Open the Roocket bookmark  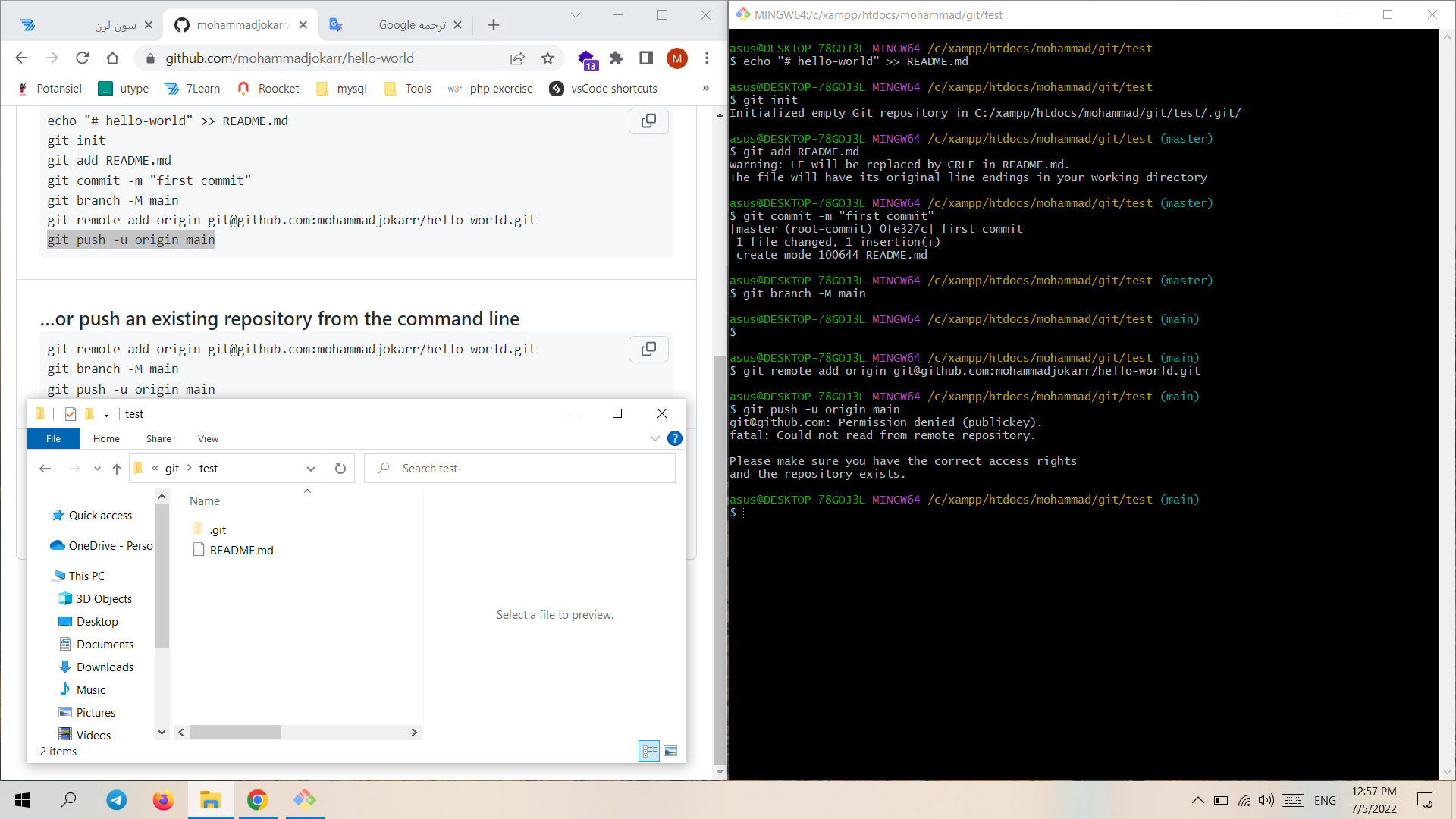point(268,89)
